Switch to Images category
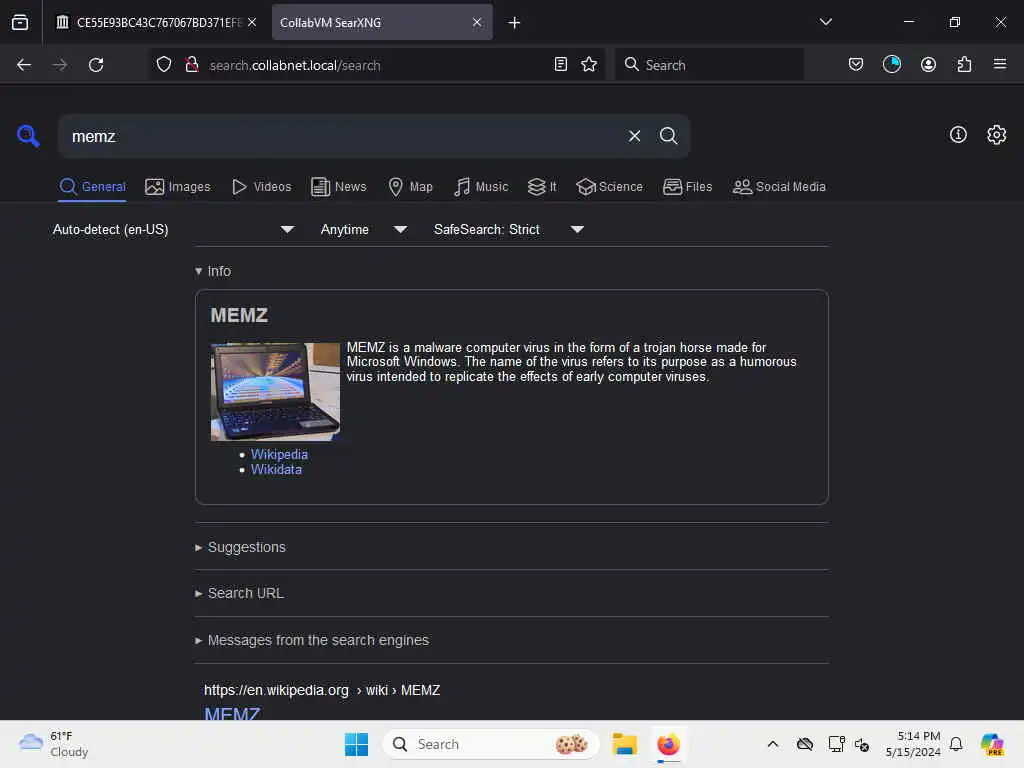Viewport: 1024px width, 768px height. (178, 187)
